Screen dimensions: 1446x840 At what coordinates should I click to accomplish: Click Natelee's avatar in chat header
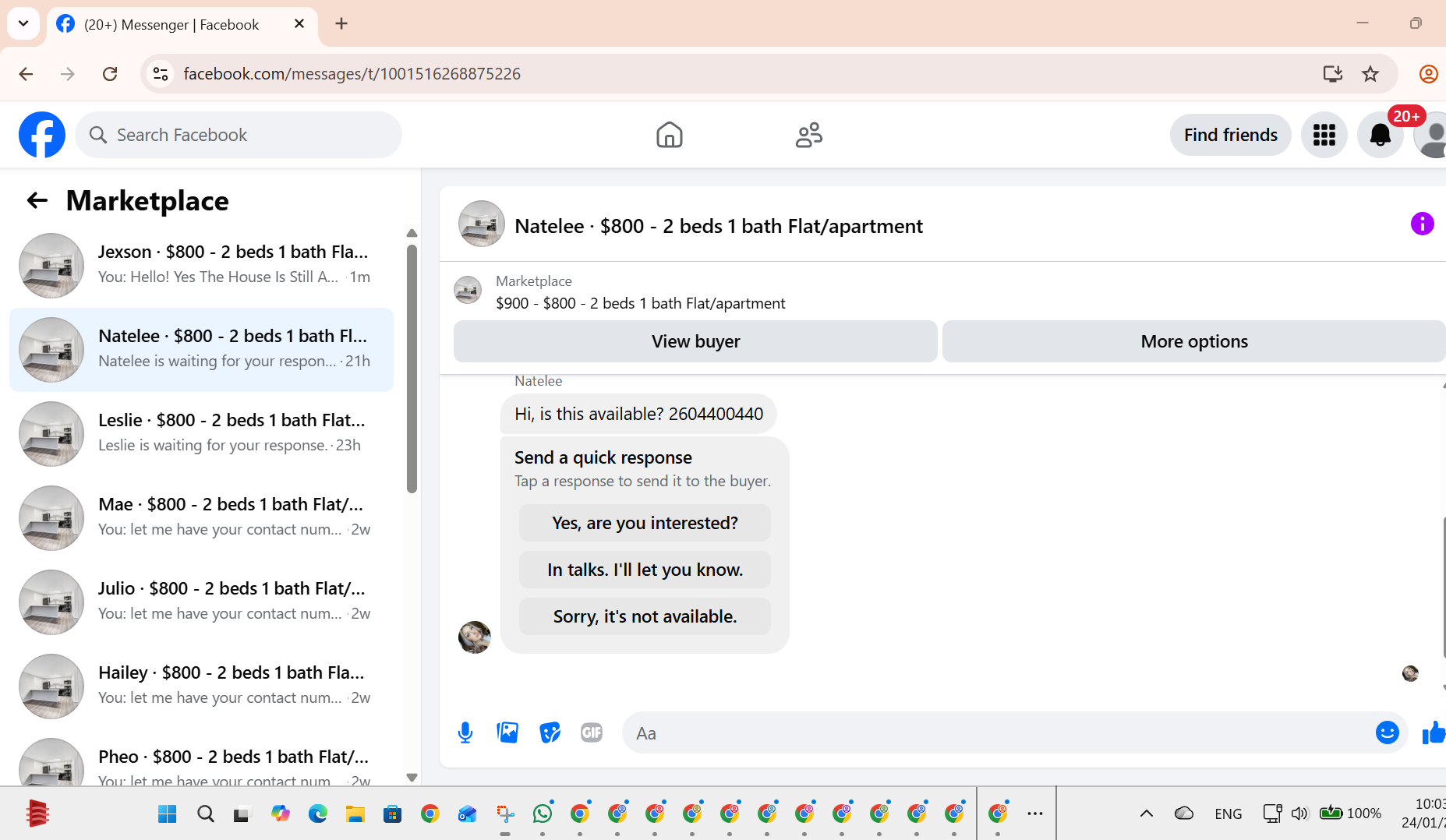point(481,224)
